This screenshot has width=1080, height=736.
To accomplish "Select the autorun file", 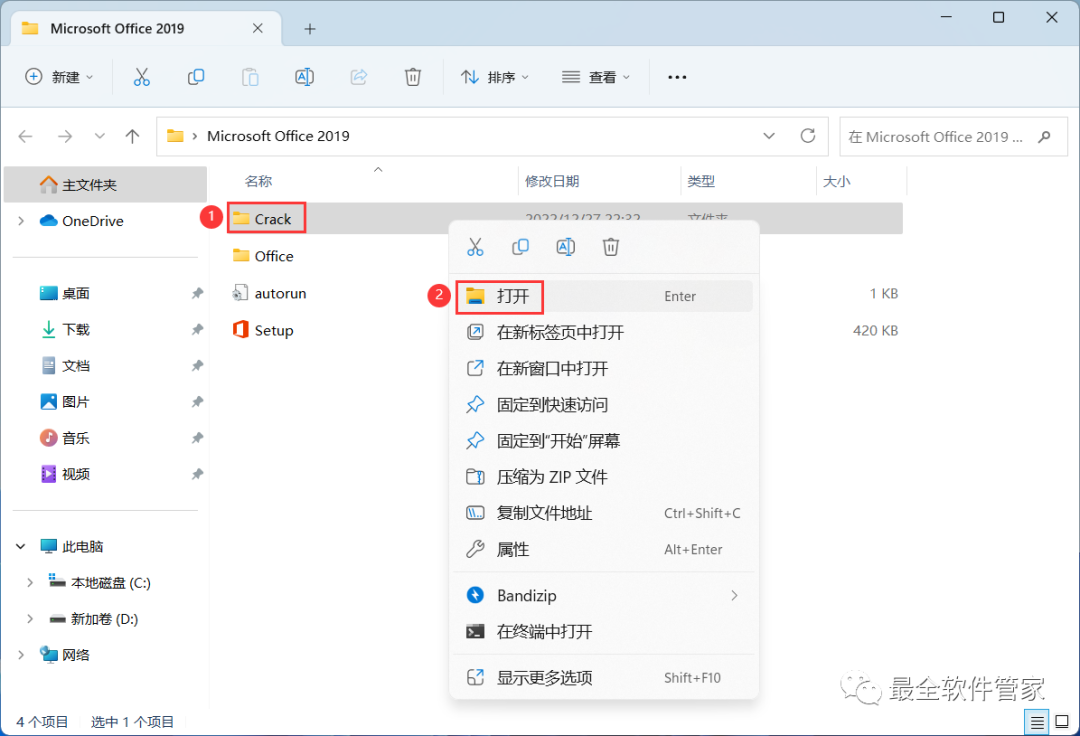I will tap(280, 293).
